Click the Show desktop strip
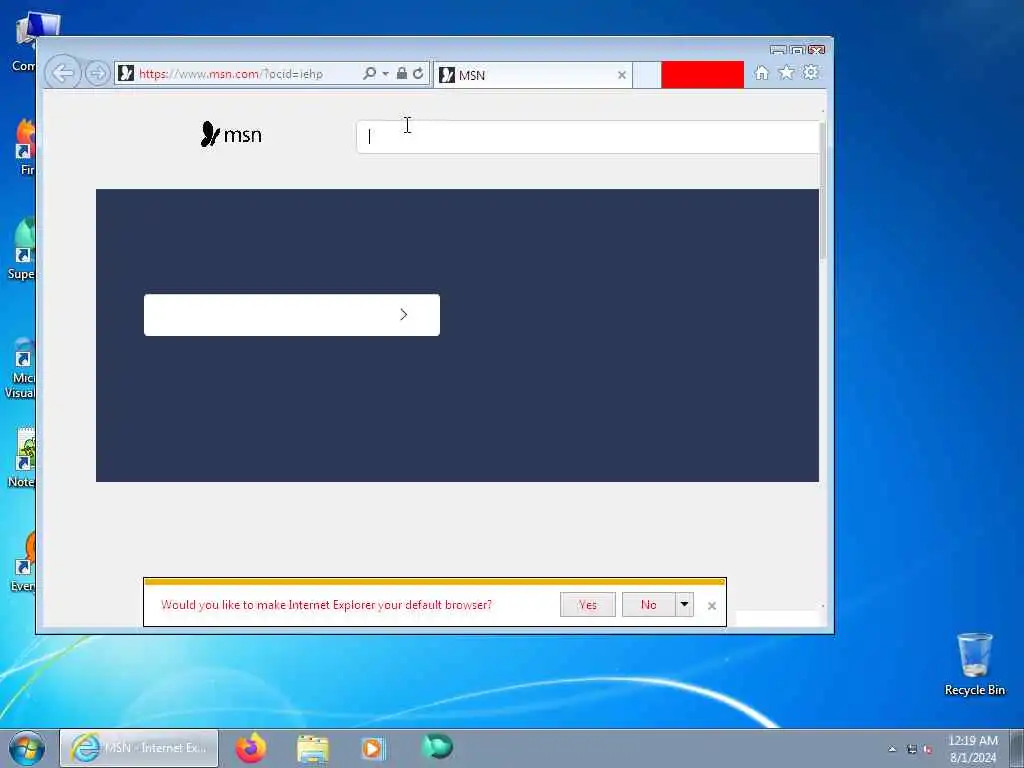Image resolution: width=1024 pixels, height=768 pixels. point(1017,748)
